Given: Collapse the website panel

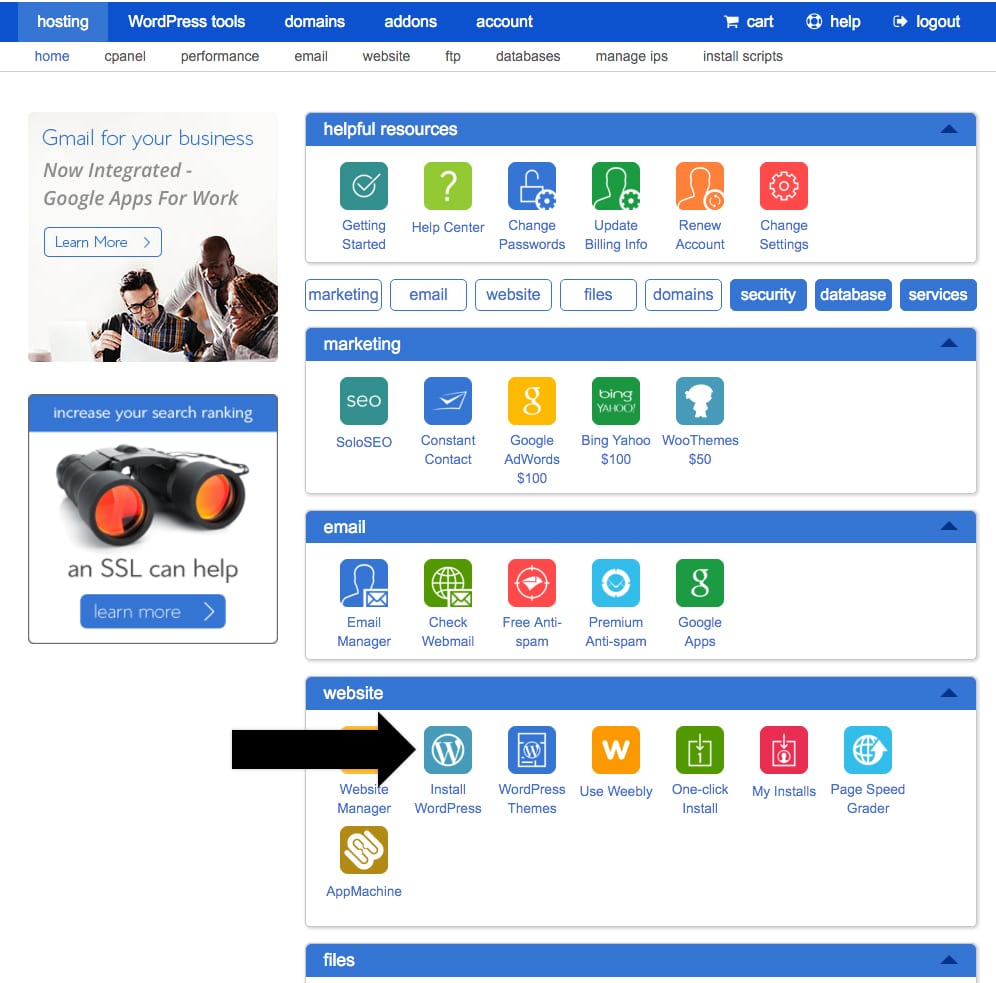Looking at the screenshot, I should 949,693.
